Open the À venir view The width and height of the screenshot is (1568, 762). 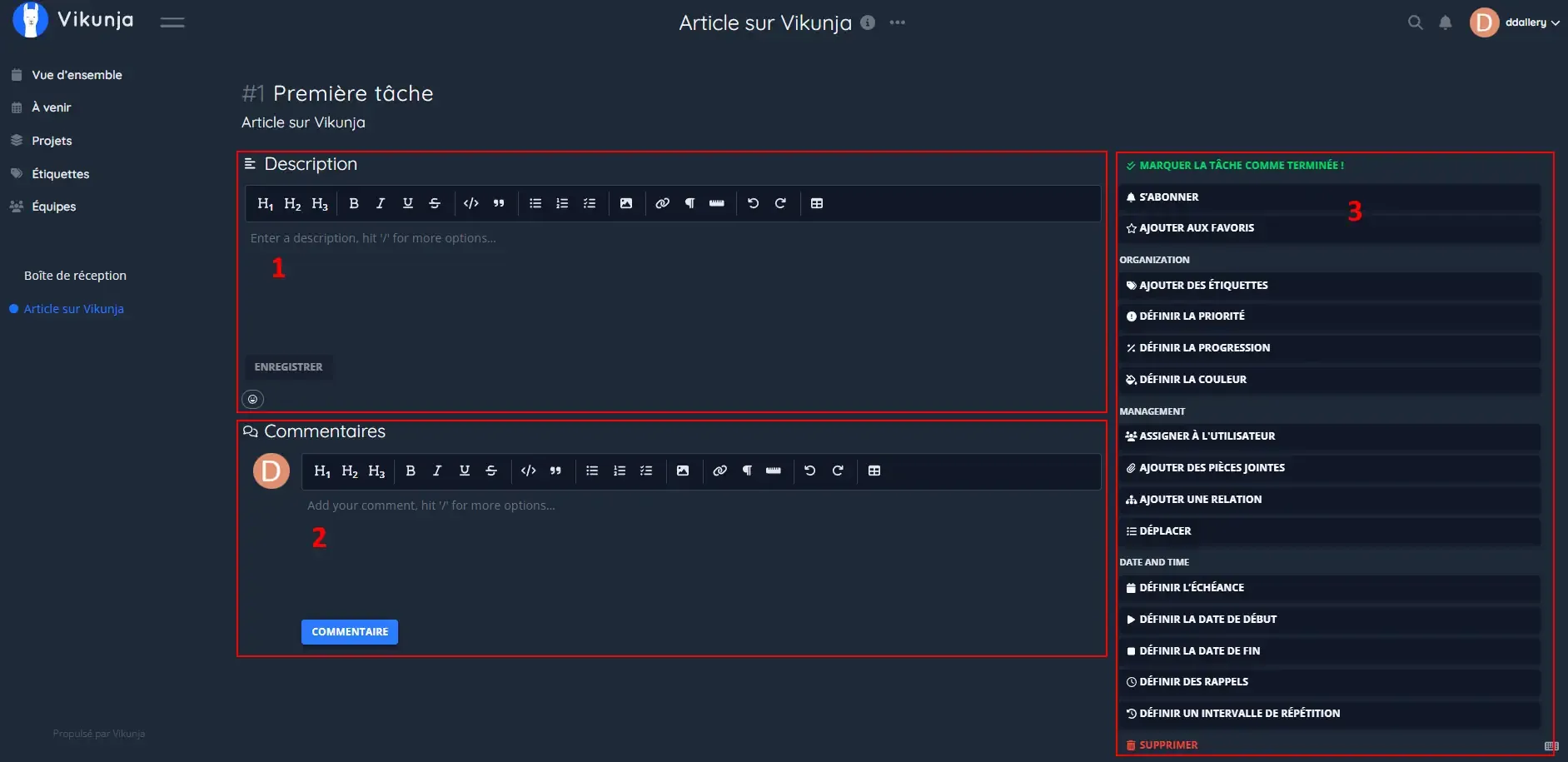click(x=51, y=107)
